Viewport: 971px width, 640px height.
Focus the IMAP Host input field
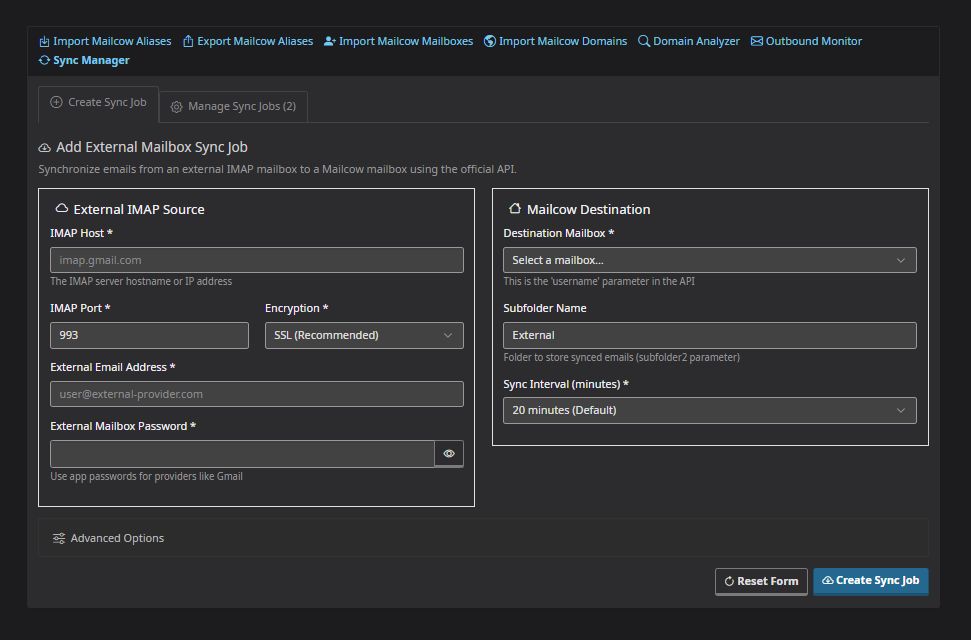pyautogui.click(x=256, y=260)
